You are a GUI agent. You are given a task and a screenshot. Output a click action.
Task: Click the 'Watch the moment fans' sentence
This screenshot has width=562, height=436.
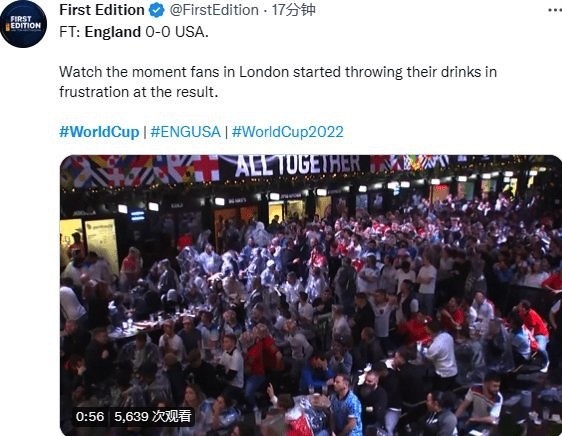tap(139, 72)
